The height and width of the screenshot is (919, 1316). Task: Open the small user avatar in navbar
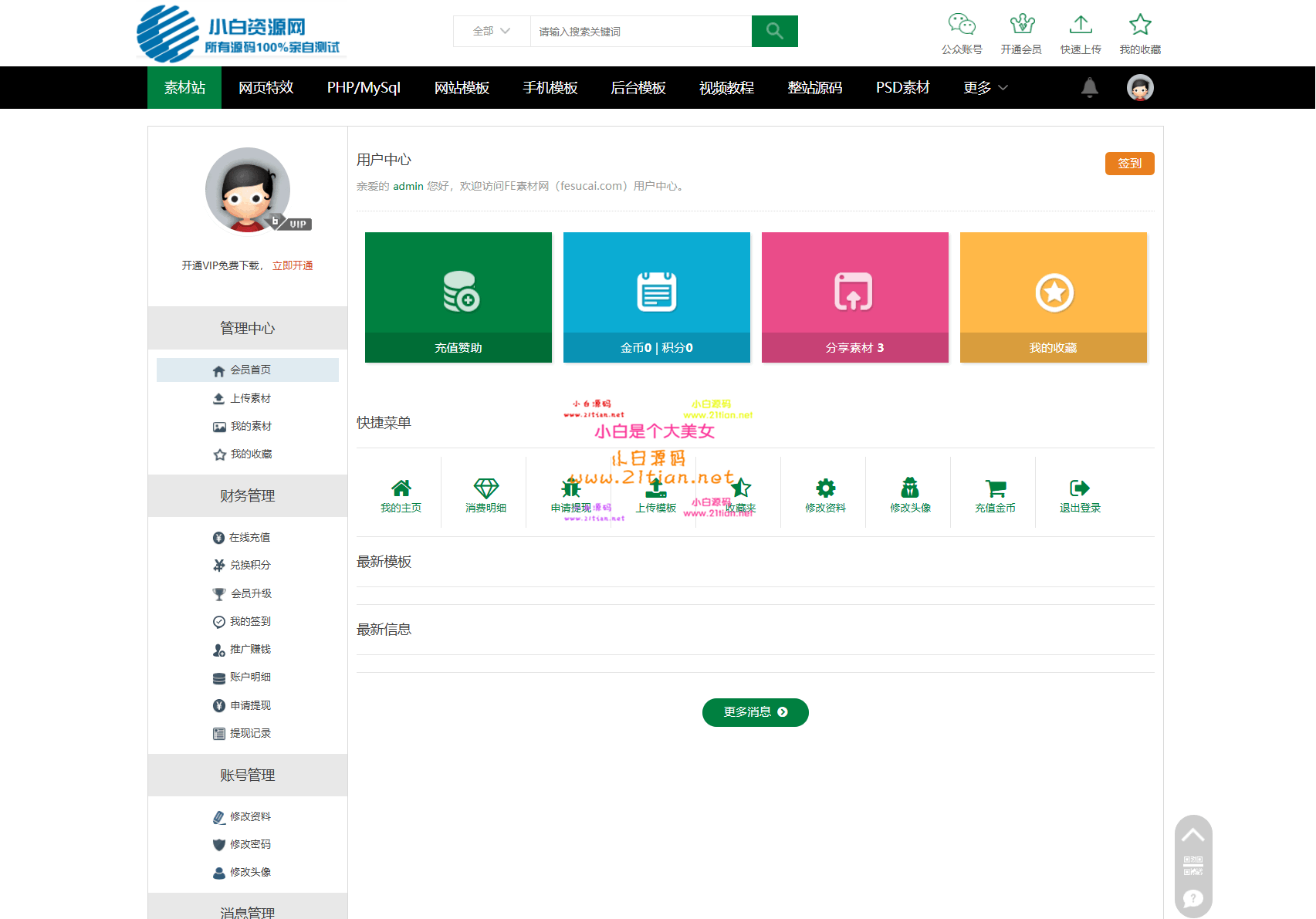(1140, 87)
